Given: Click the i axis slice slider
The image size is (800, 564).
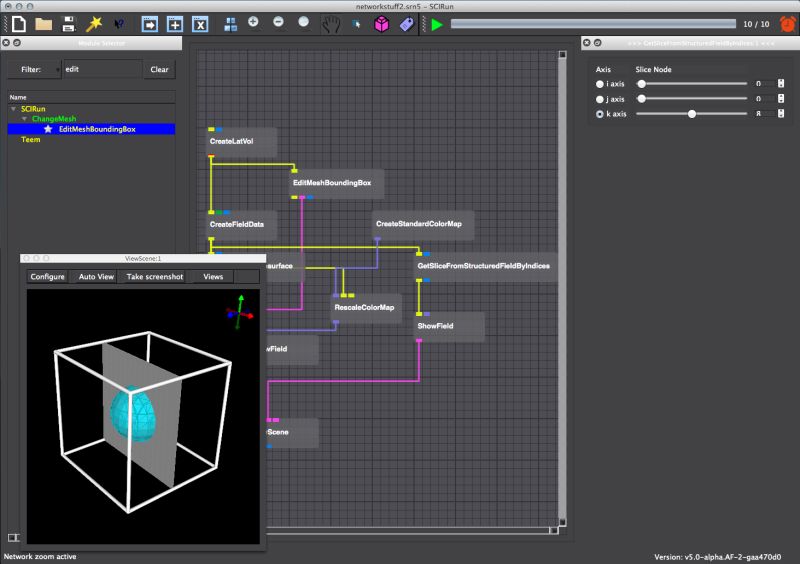Looking at the screenshot, I should point(691,84).
